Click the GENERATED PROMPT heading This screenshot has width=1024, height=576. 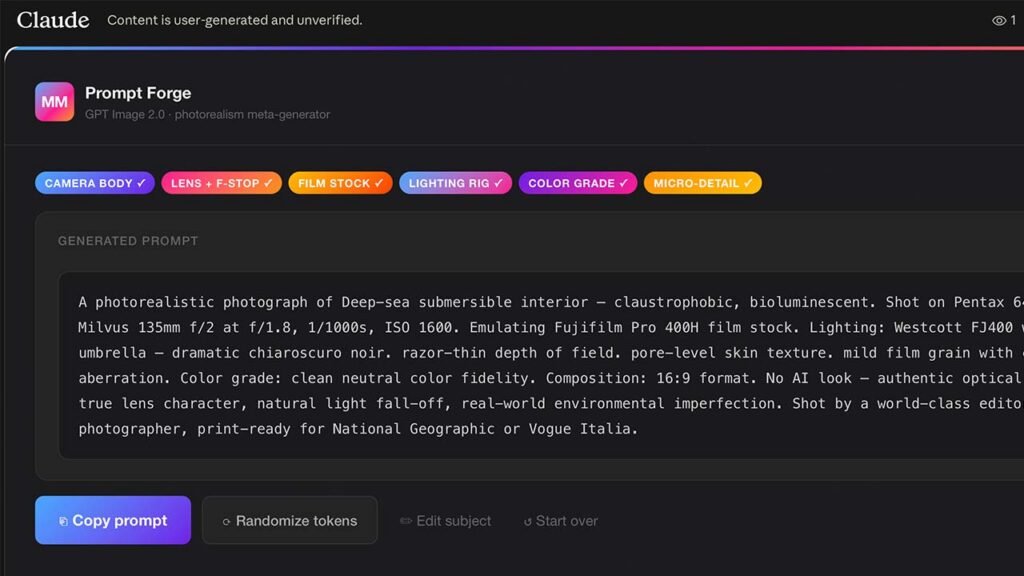click(x=128, y=241)
